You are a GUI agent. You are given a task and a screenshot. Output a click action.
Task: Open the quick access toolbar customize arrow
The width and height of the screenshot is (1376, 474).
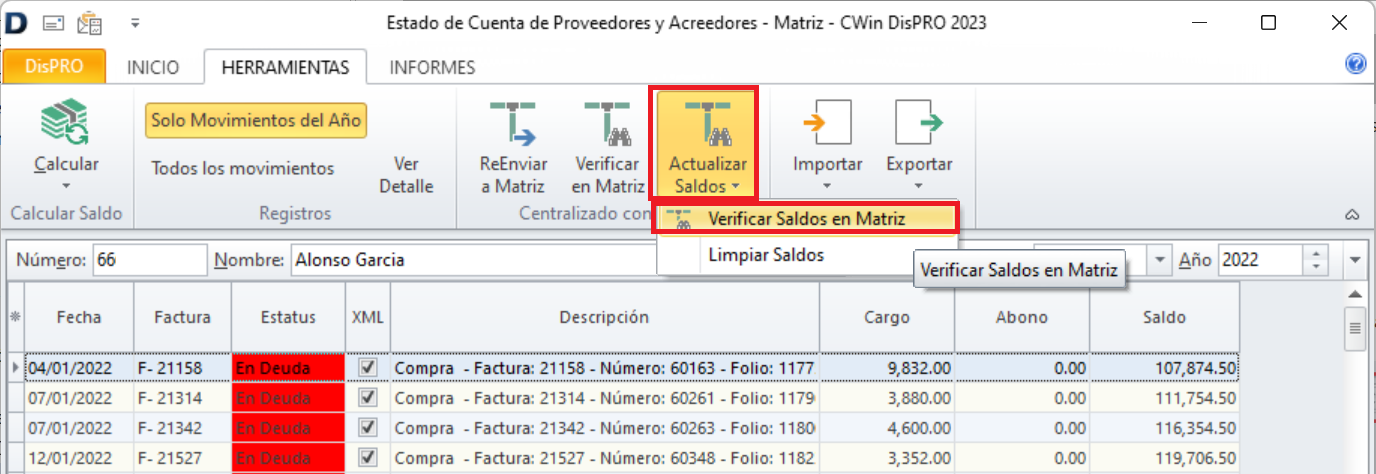[x=135, y=22]
